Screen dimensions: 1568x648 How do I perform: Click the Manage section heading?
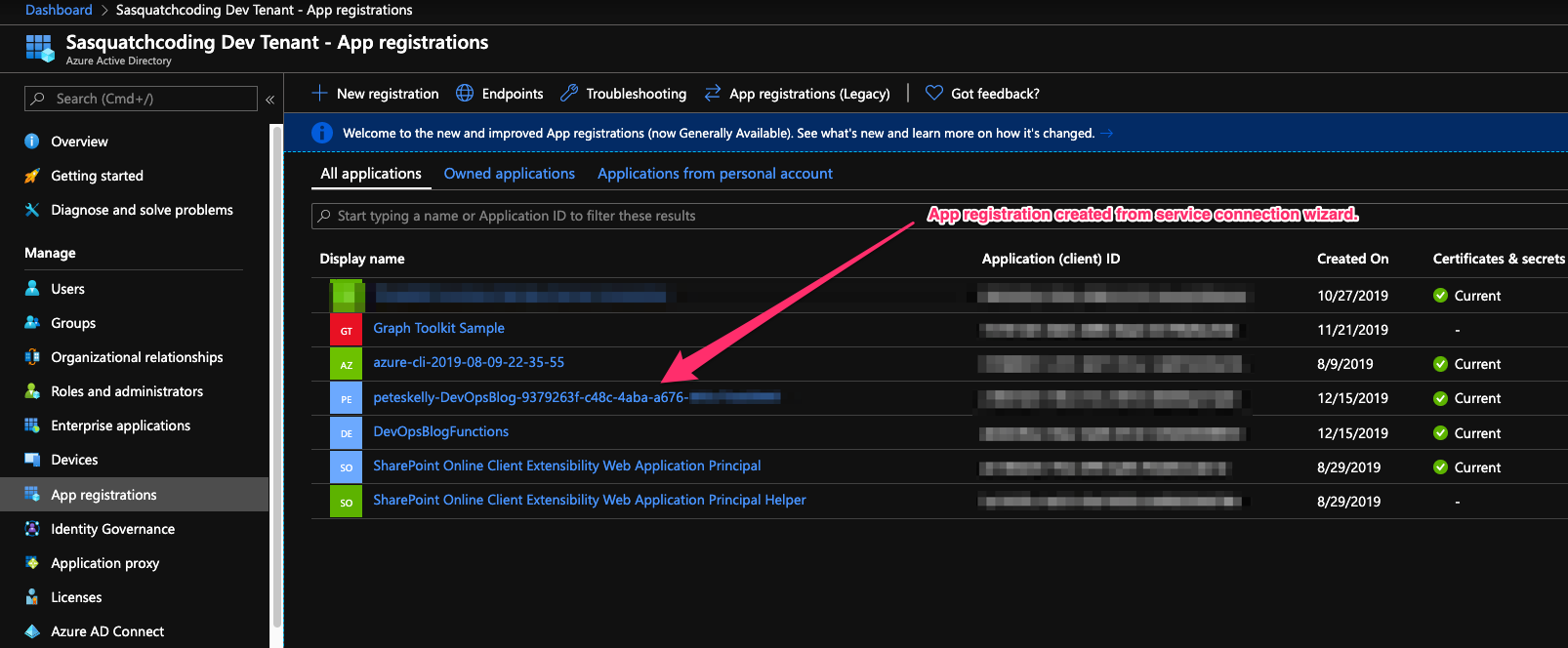(x=50, y=253)
